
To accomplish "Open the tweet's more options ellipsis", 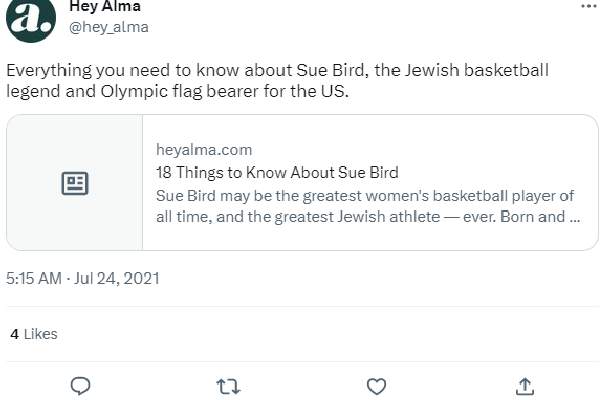I will click(x=588, y=6).
